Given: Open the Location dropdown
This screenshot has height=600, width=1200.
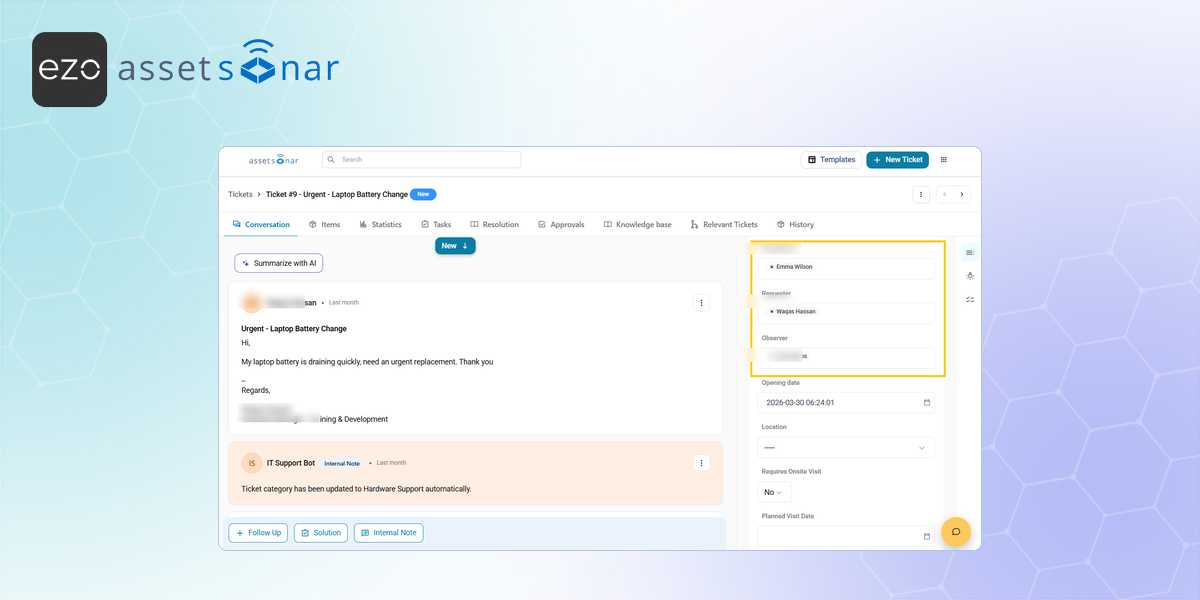Looking at the screenshot, I should click(x=846, y=448).
